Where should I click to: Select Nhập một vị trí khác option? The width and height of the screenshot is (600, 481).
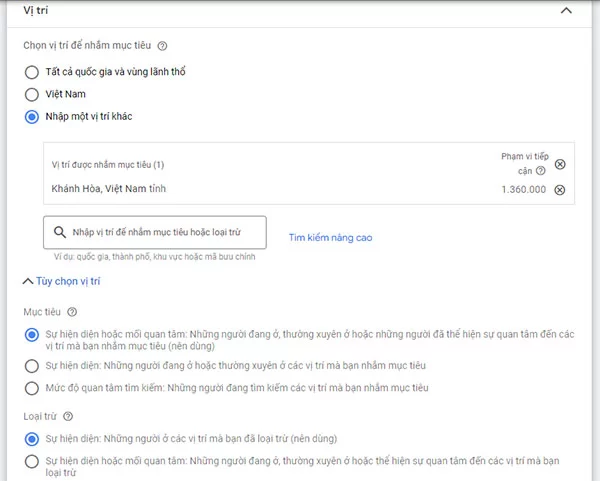pyautogui.click(x=32, y=117)
